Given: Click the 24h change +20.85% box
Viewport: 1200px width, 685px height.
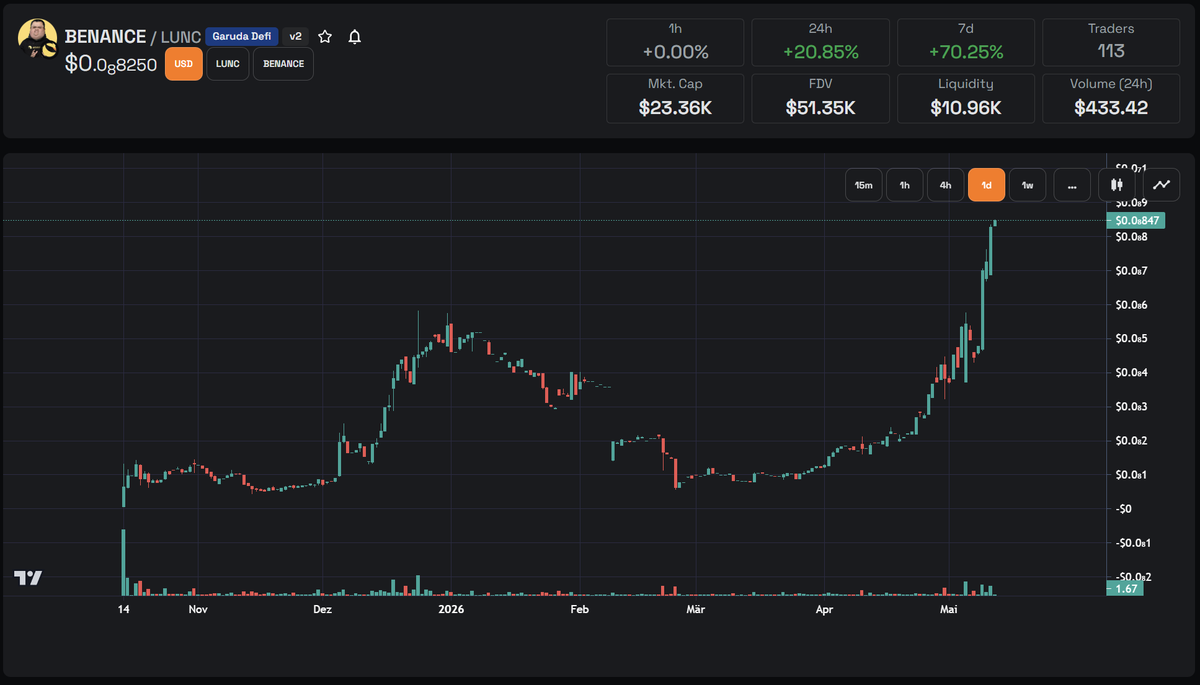Looking at the screenshot, I should point(821,42).
